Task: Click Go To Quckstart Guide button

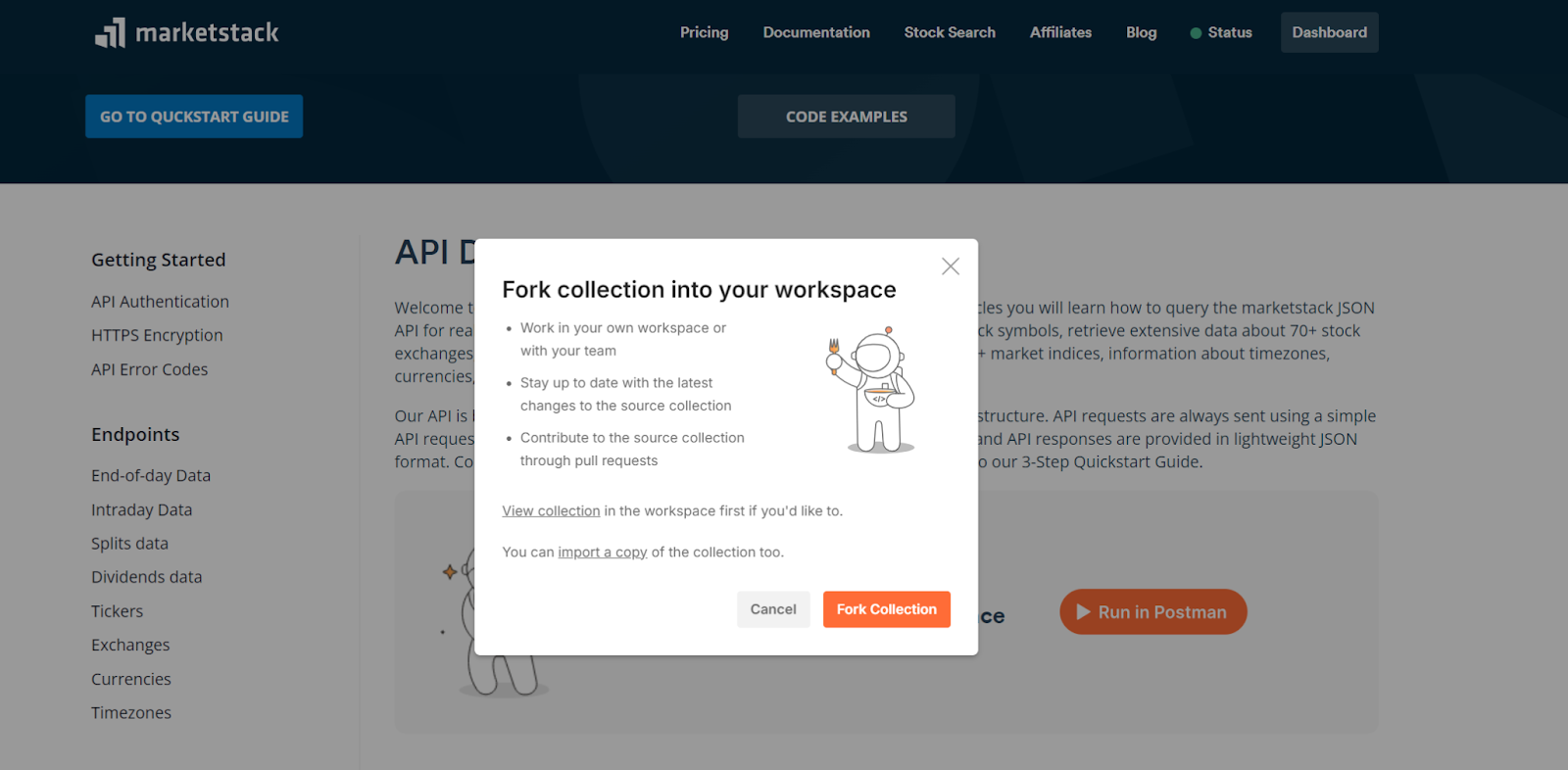Action: pos(194,117)
